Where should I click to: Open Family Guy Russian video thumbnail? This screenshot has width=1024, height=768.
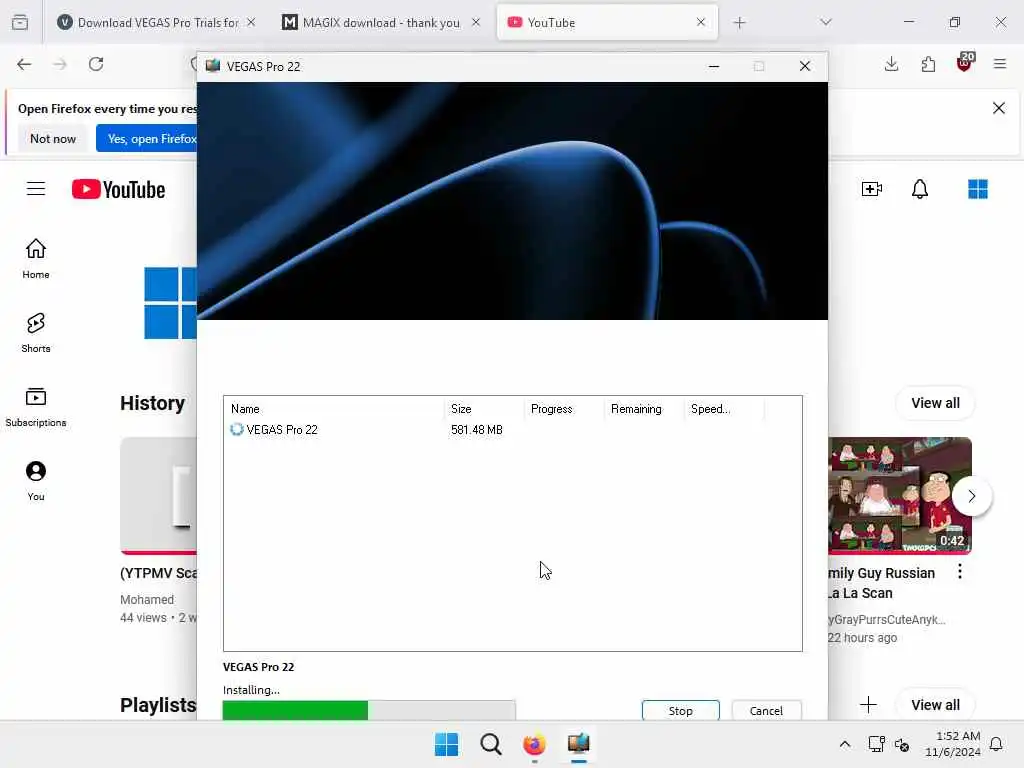pyautogui.click(x=900, y=496)
